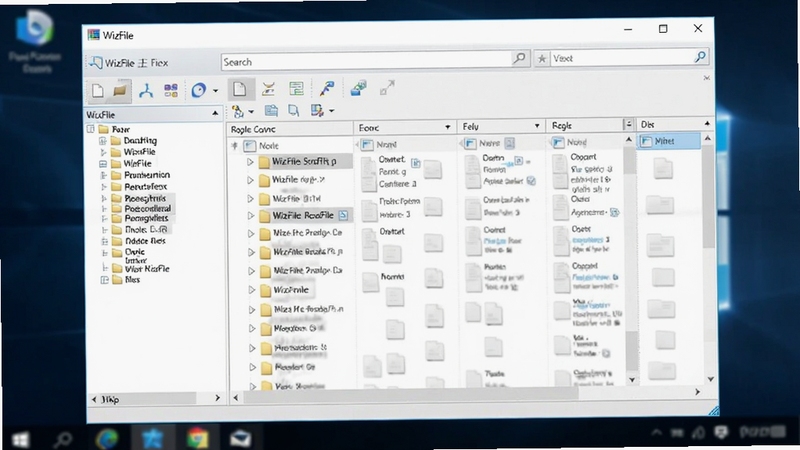Click the new blank document toolbar icon
Viewport: 800px width, 450px height.
tap(97, 91)
